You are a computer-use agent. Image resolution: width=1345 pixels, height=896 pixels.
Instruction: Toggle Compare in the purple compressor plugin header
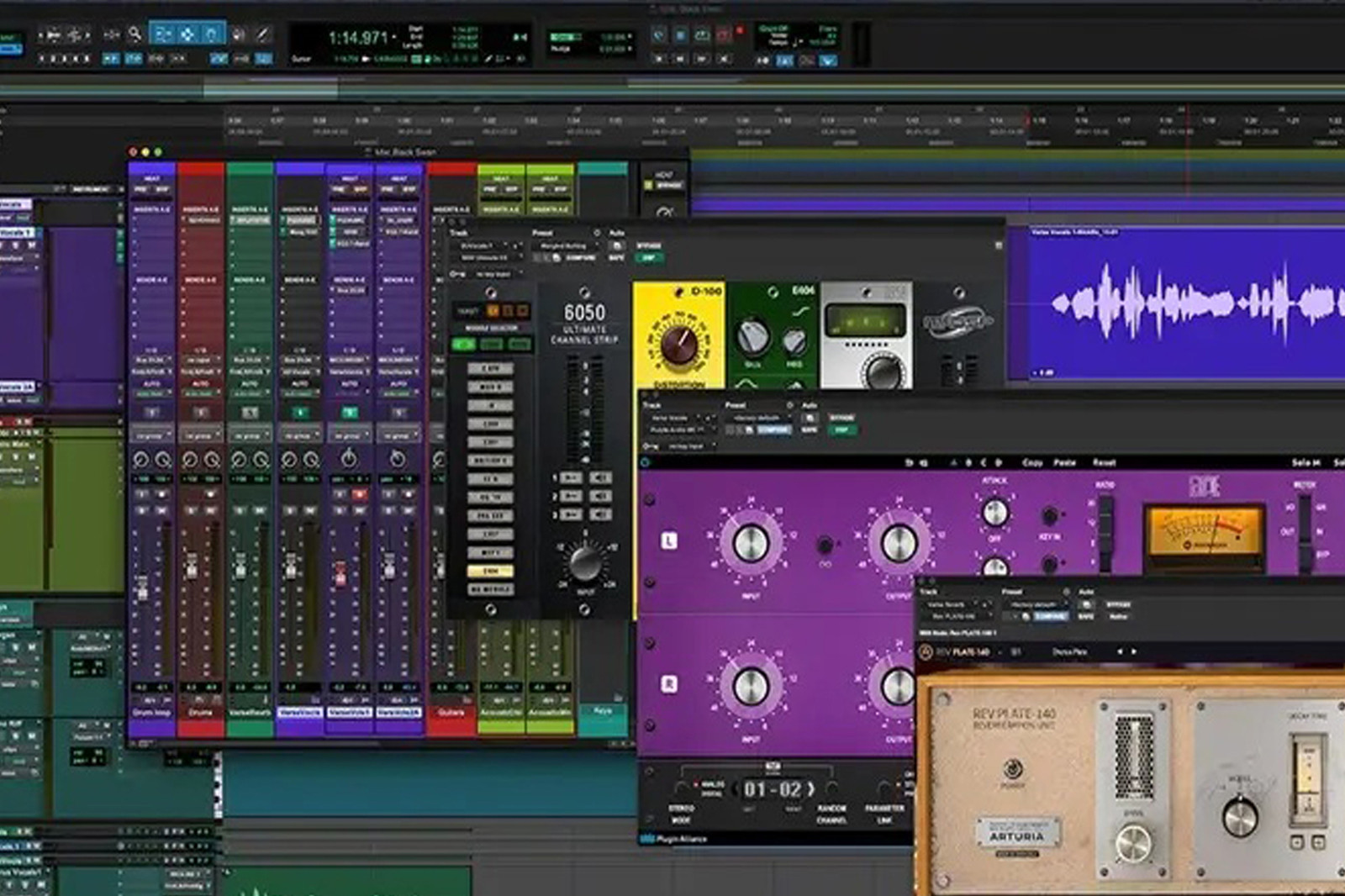pyautogui.click(x=773, y=430)
